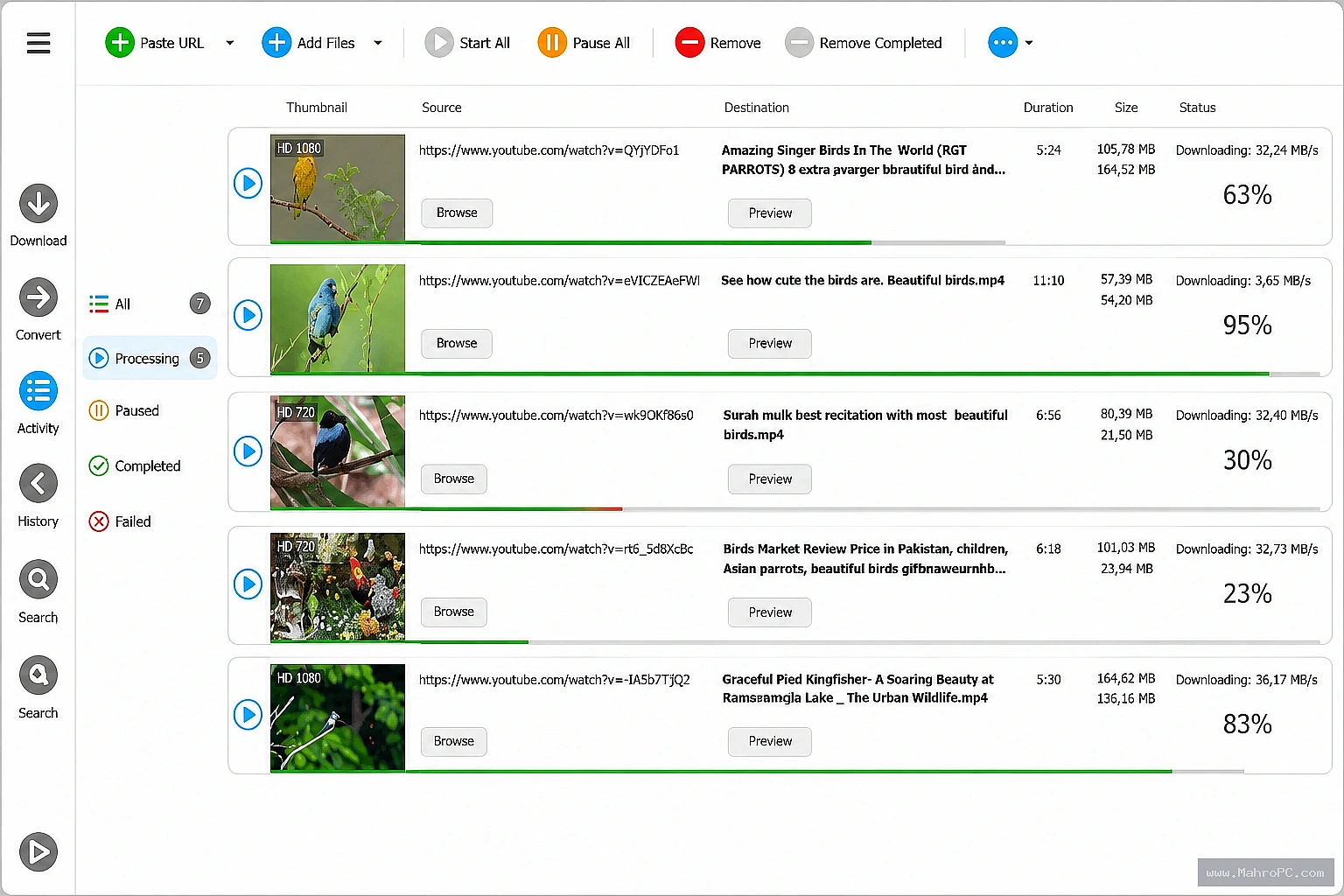This screenshot has height=896, width=1344.
Task: Click Browse for the eVICZEAeFWI video URL
Action: [457, 343]
